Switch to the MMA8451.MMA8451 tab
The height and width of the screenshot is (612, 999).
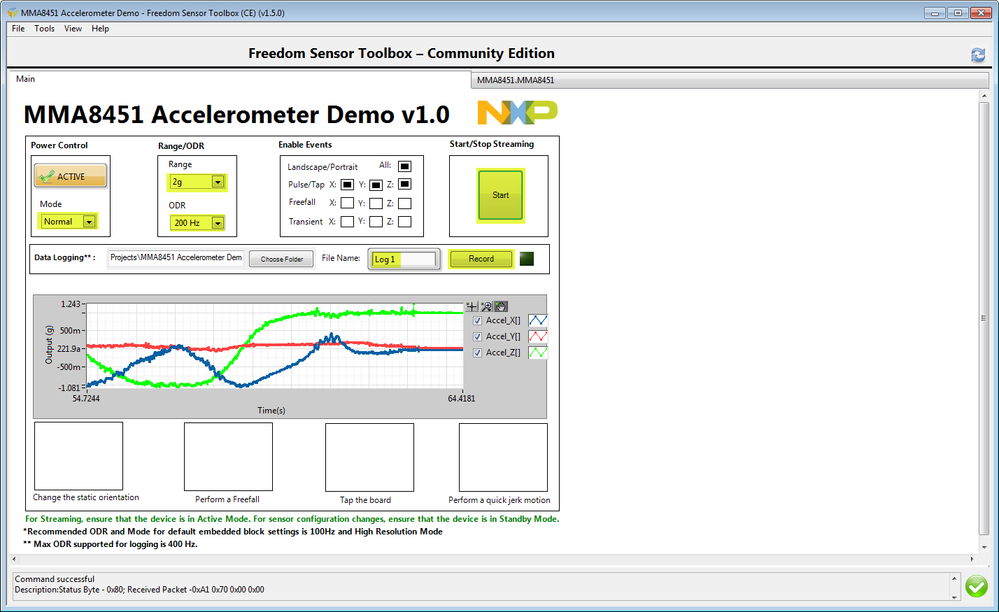pyautogui.click(x=729, y=80)
